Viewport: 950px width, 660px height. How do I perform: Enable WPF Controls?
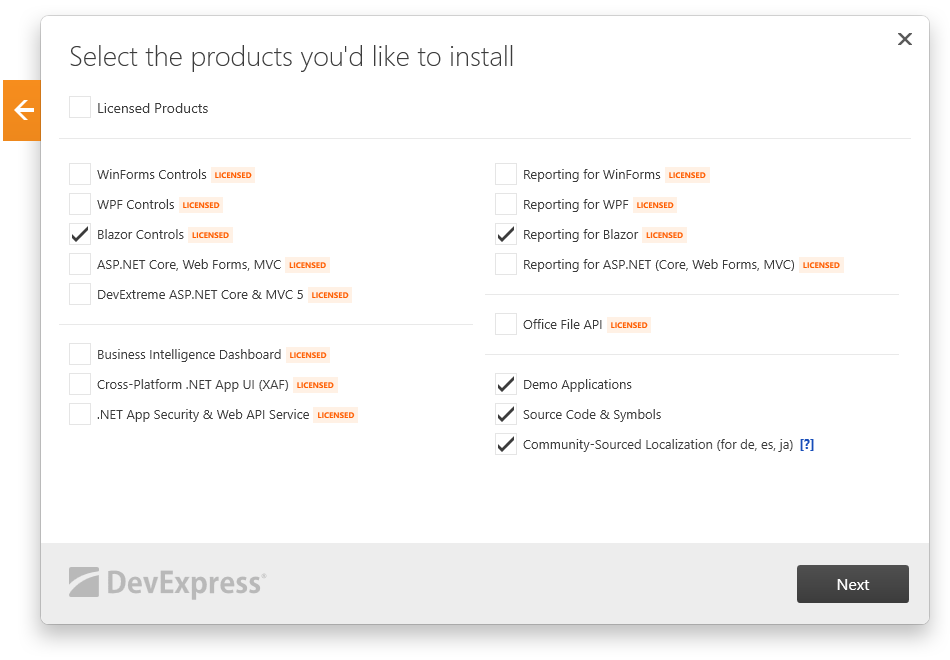(x=79, y=204)
